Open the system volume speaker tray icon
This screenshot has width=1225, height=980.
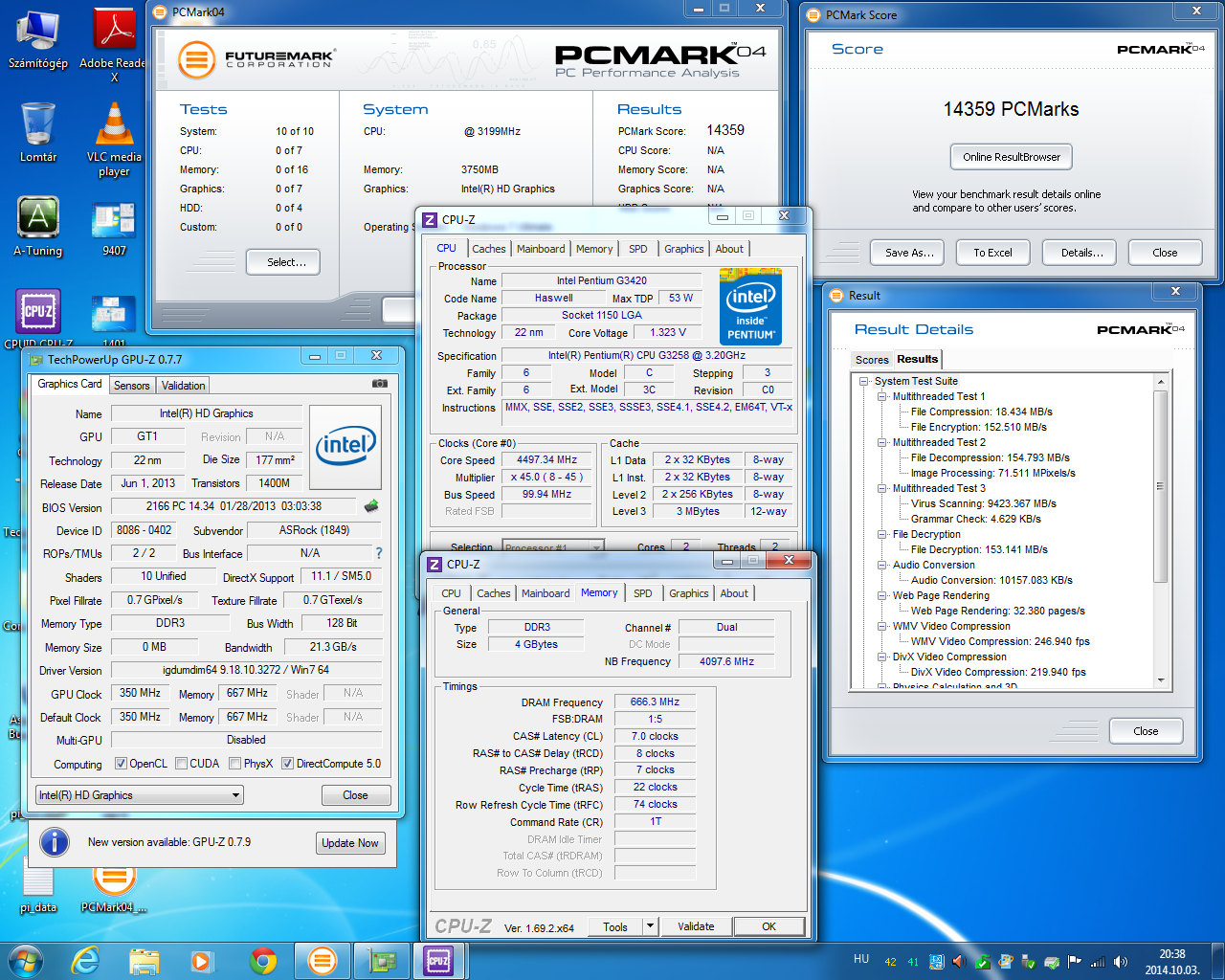point(1120,962)
